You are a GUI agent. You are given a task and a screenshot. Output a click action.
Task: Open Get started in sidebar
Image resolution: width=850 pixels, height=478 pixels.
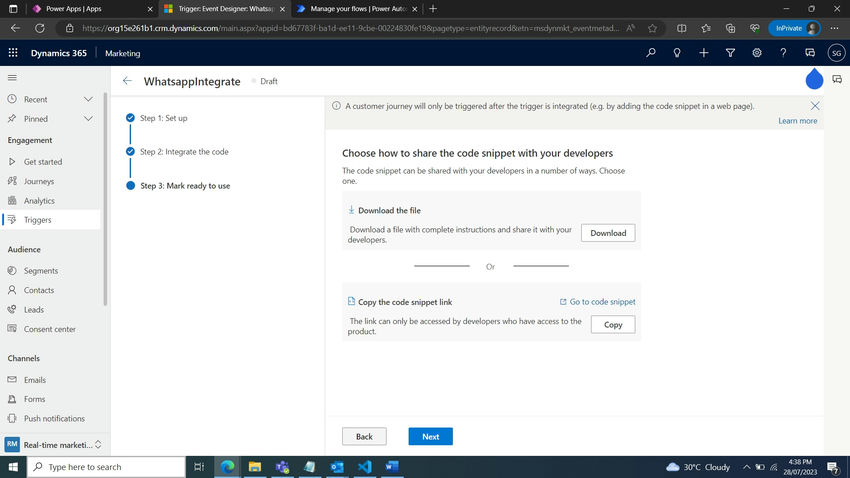[43, 162]
